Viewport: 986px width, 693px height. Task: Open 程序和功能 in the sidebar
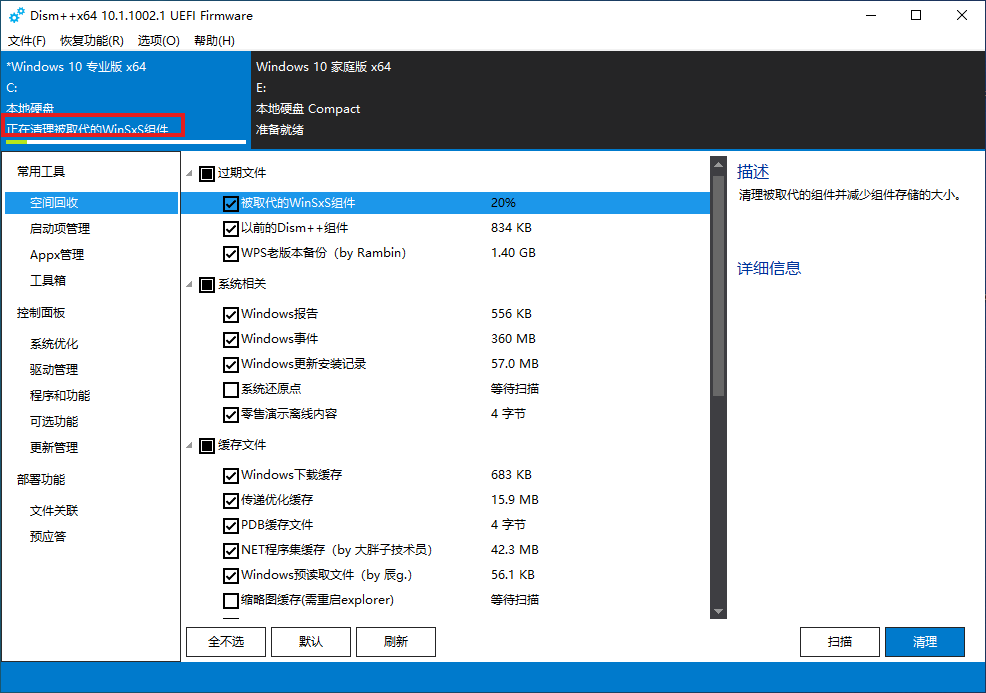coord(60,396)
